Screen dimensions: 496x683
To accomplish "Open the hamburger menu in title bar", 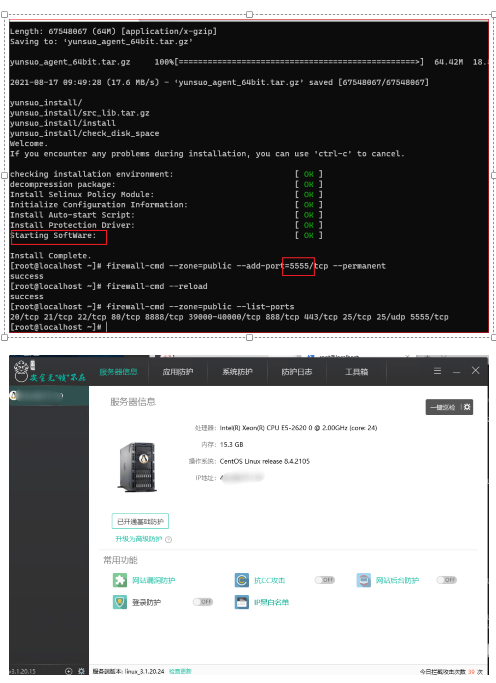I will [437, 371].
